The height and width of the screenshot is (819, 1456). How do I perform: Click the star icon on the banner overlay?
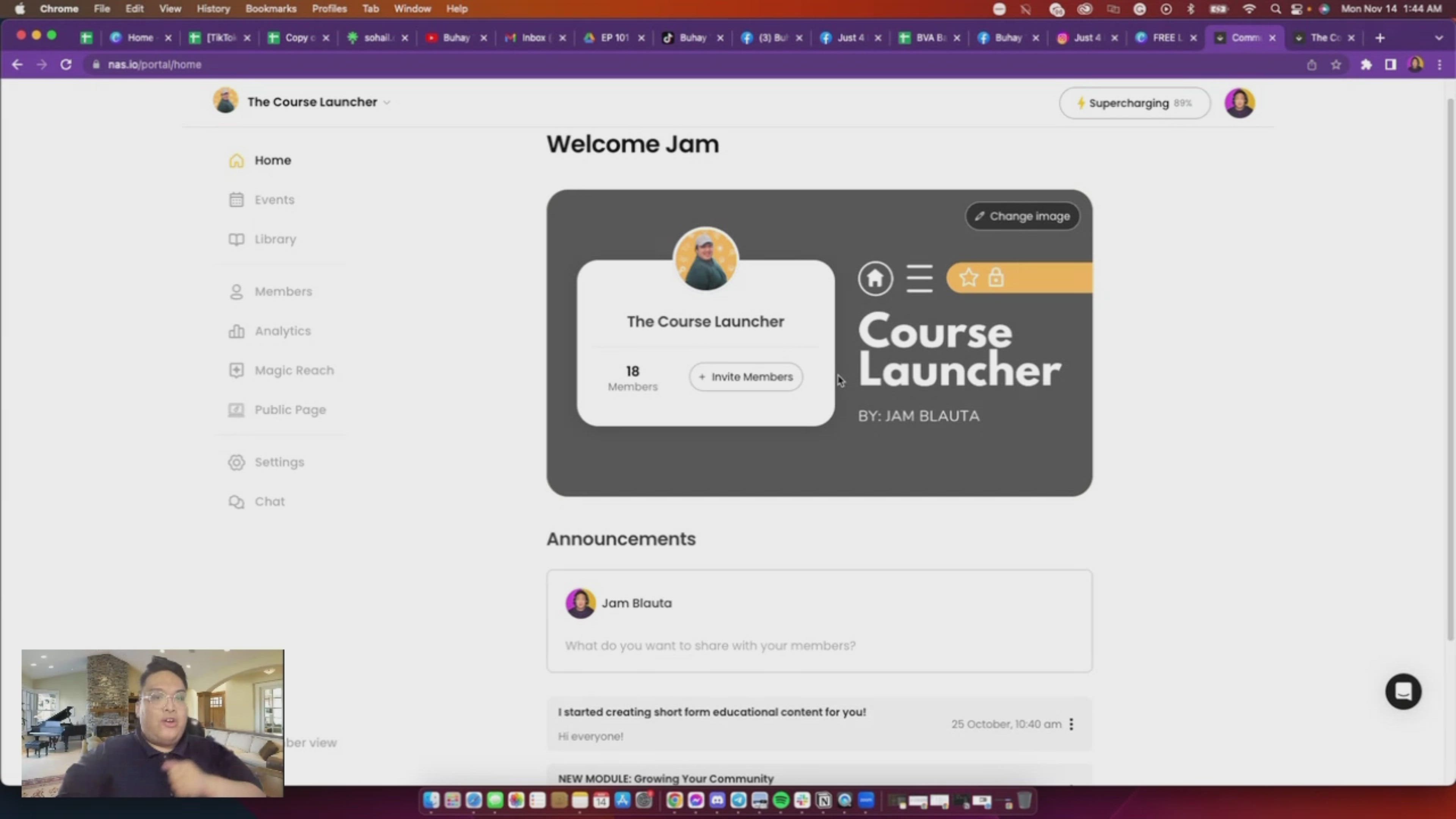[x=968, y=277]
